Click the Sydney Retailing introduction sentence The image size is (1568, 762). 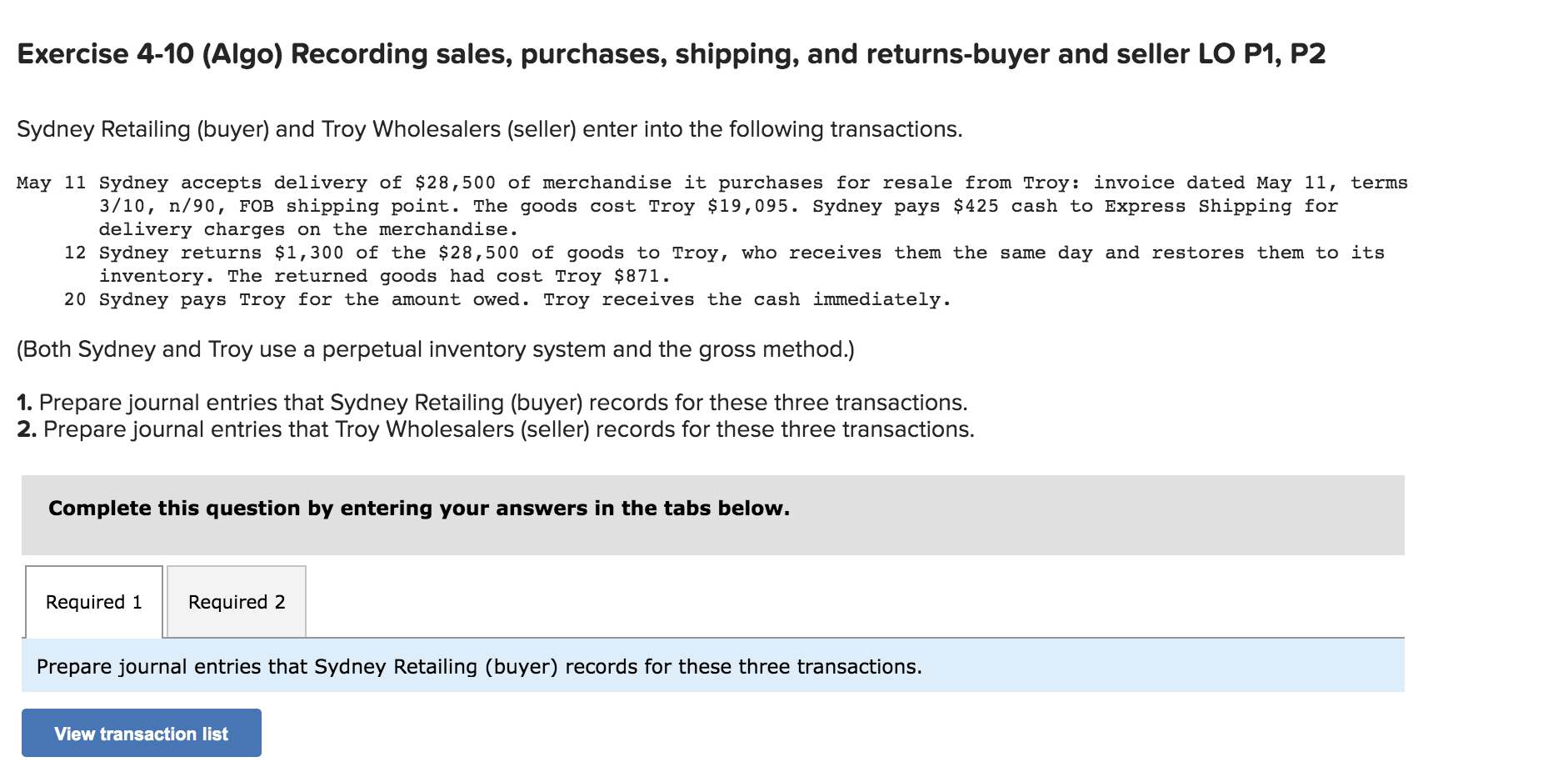[x=487, y=128]
